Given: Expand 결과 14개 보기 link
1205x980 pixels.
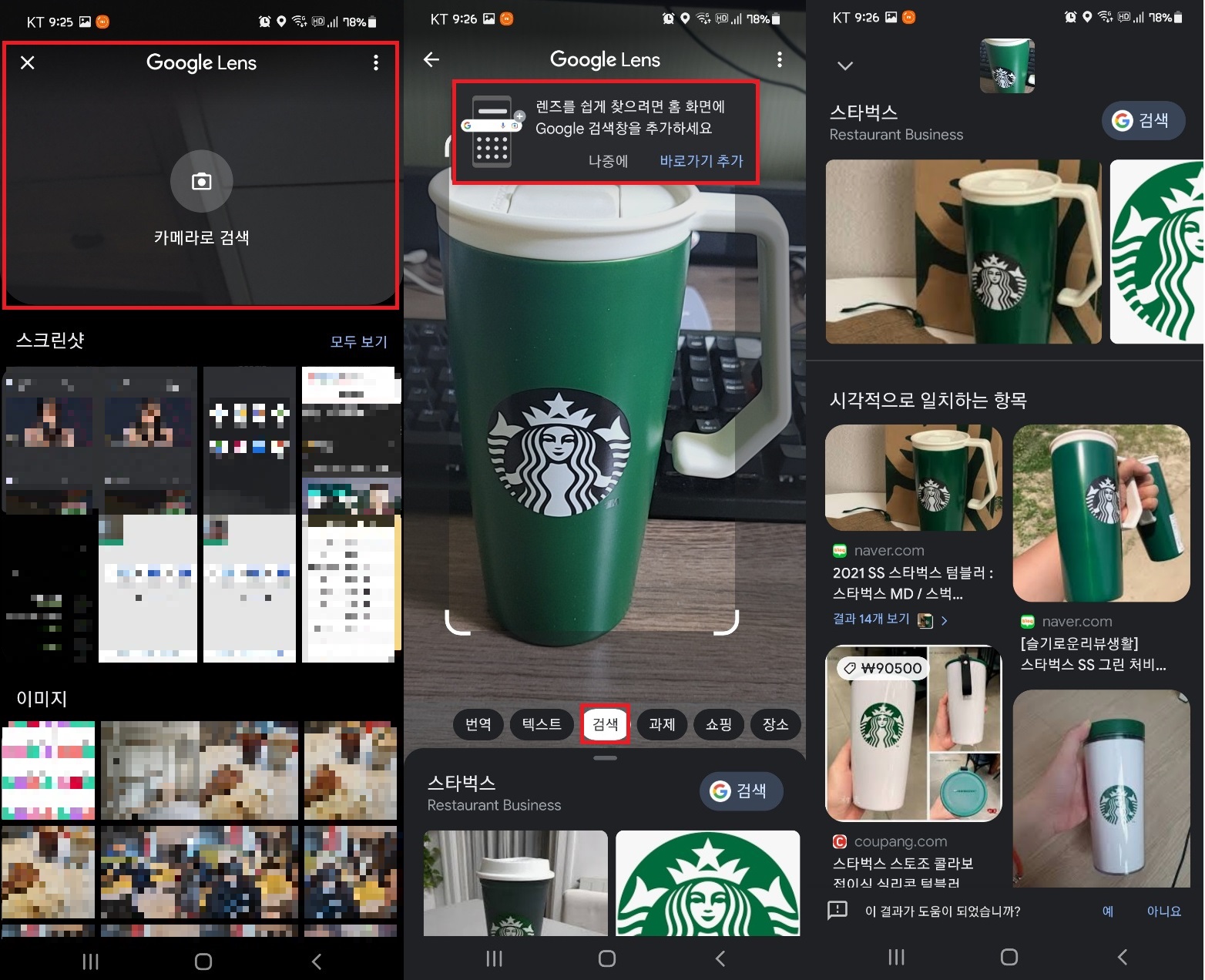Looking at the screenshot, I should tap(890, 619).
